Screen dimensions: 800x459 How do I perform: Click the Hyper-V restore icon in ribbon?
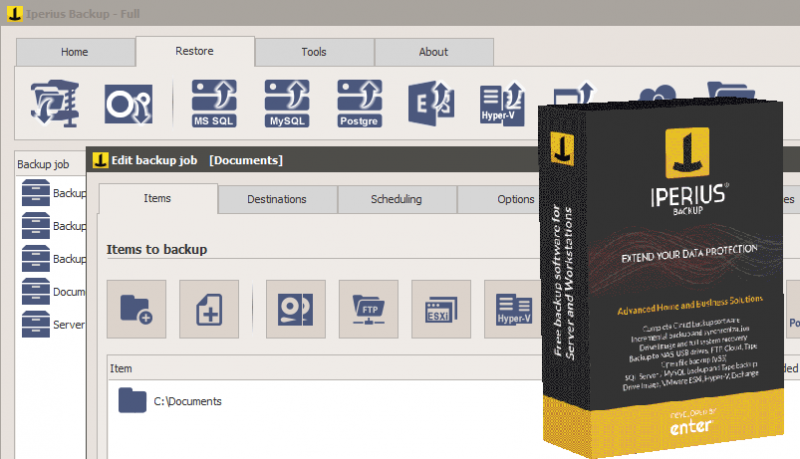(502, 104)
